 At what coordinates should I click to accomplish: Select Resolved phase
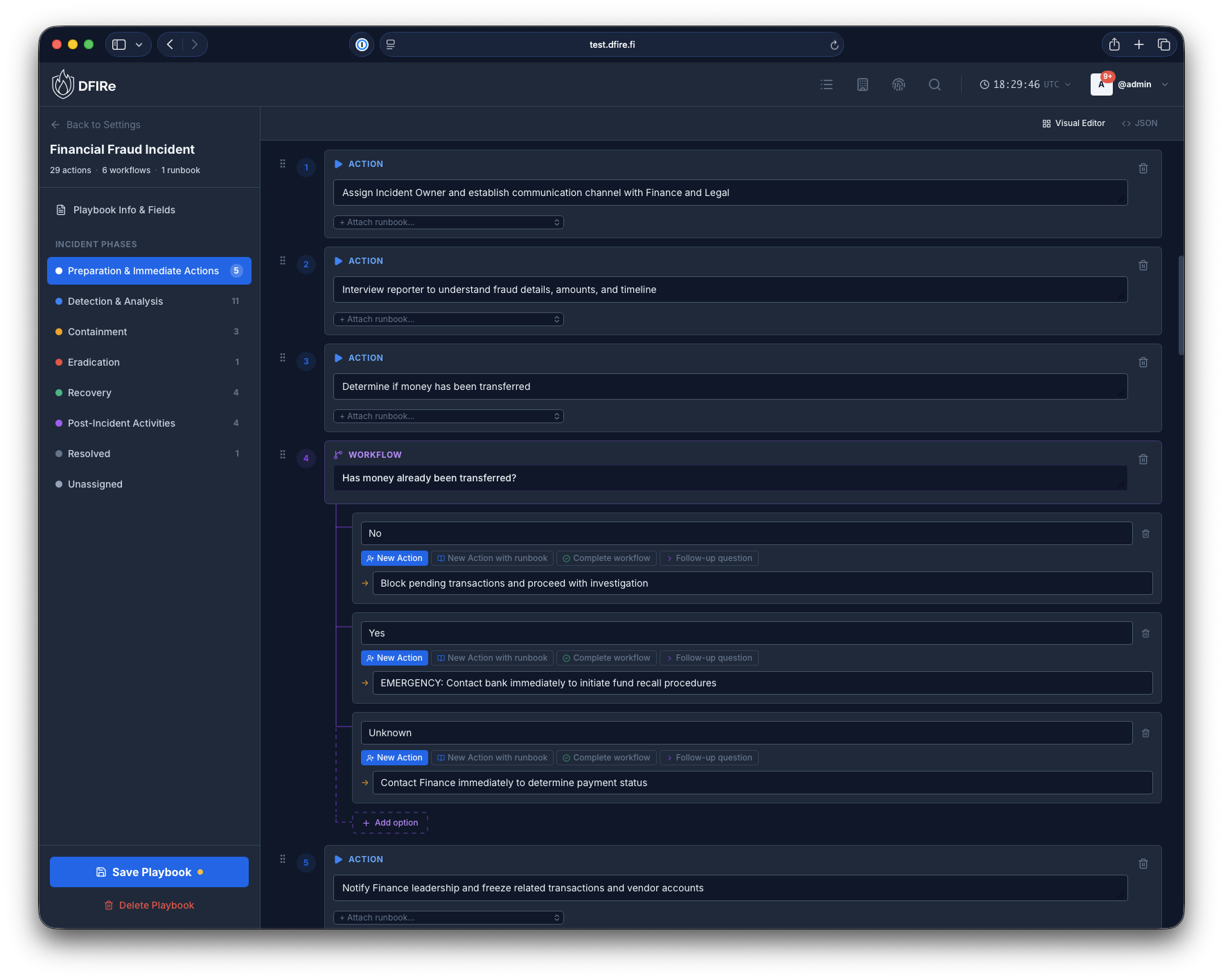click(149, 454)
